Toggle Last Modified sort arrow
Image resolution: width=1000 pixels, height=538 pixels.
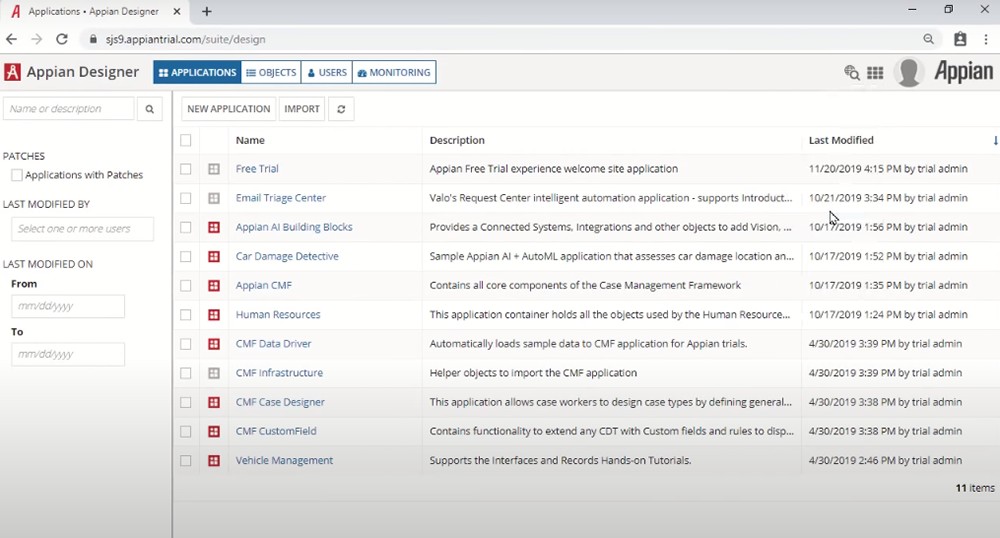pos(995,140)
